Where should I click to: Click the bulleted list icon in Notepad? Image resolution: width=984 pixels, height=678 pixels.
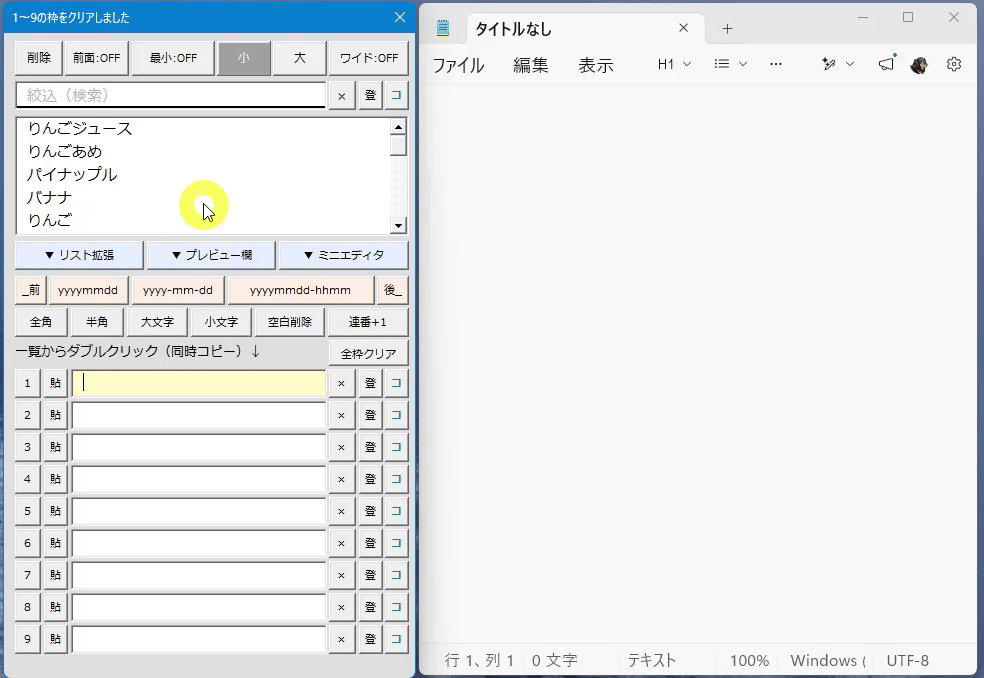tap(722, 64)
